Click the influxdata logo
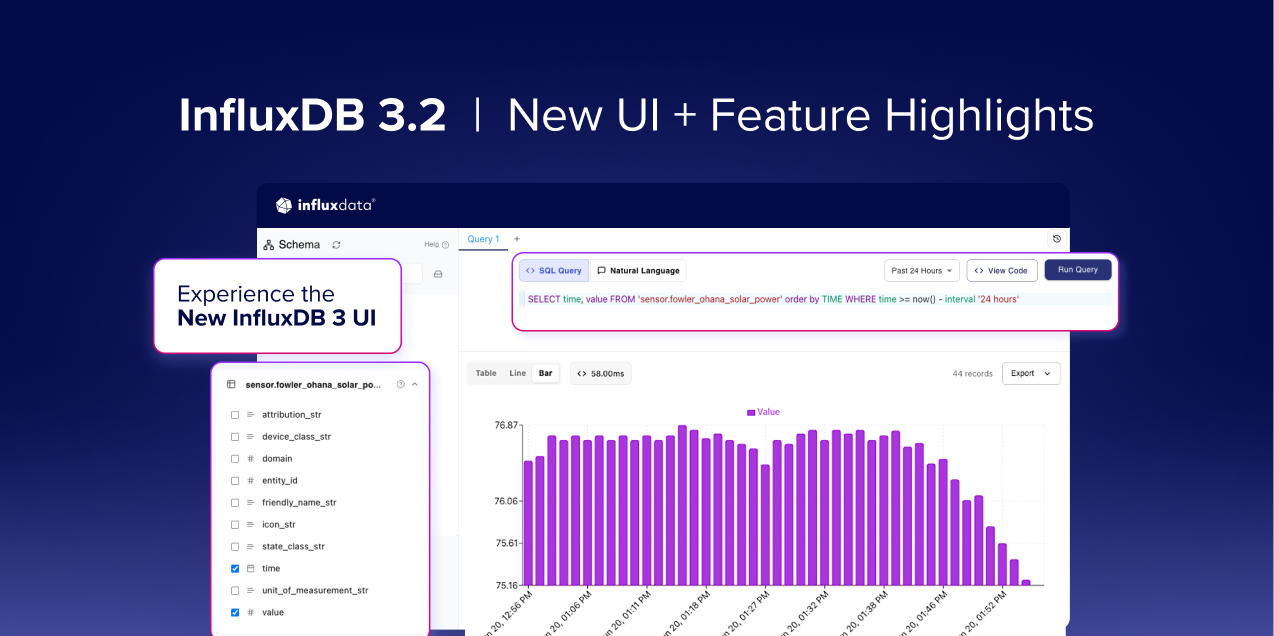 (325, 205)
